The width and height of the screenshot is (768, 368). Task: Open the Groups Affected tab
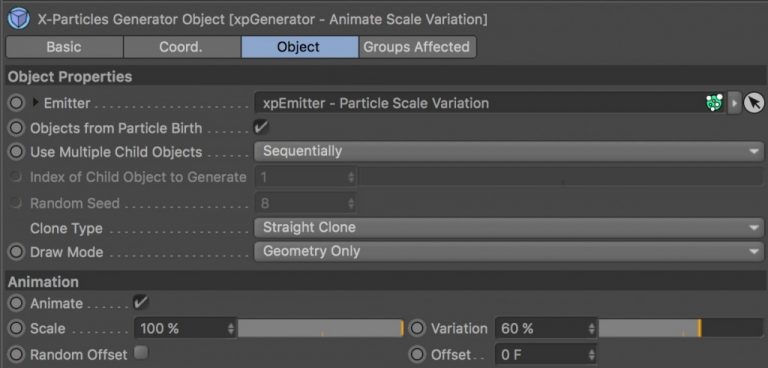(x=417, y=47)
